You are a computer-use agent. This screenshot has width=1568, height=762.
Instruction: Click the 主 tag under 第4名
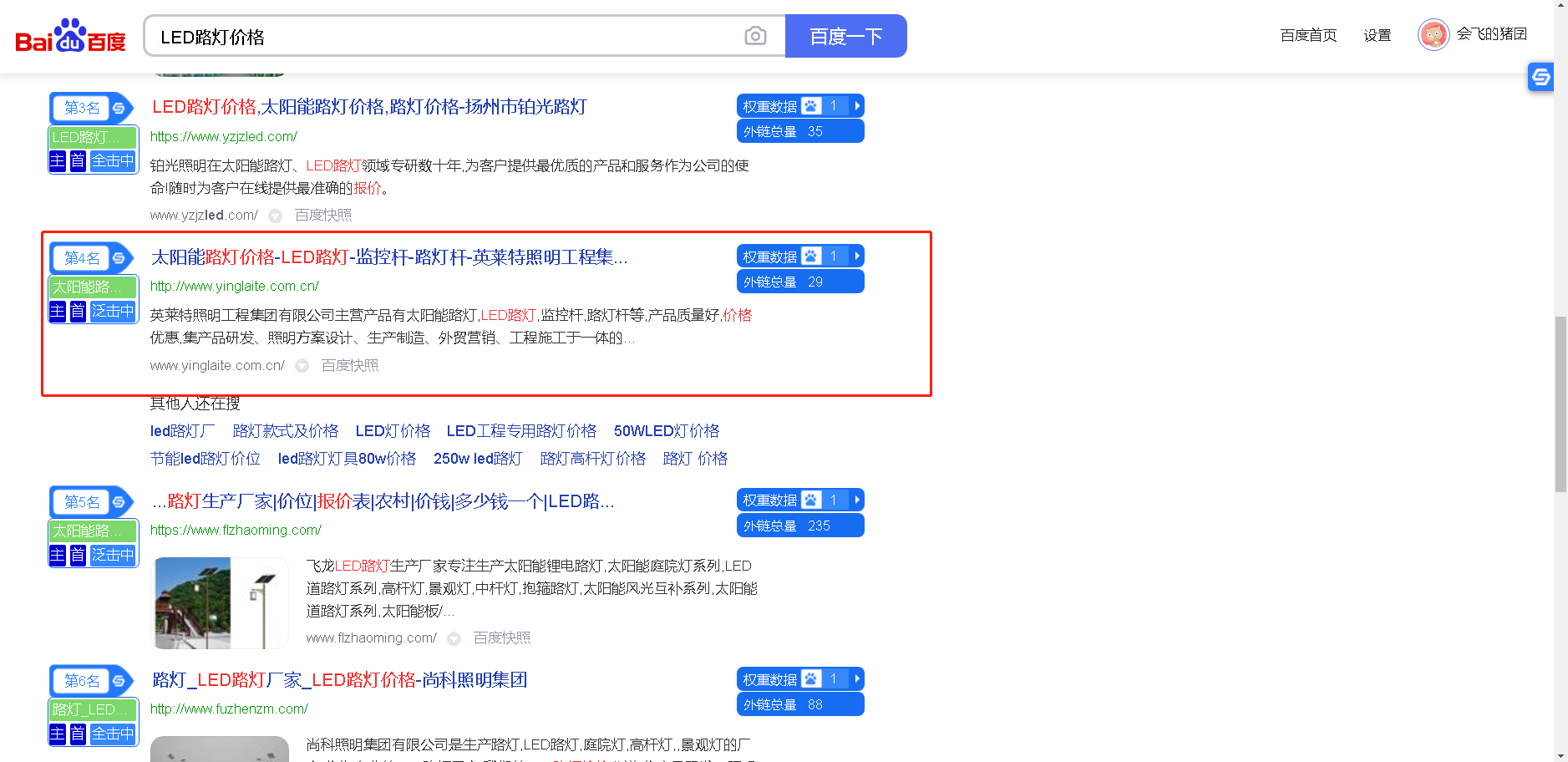(58, 312)
